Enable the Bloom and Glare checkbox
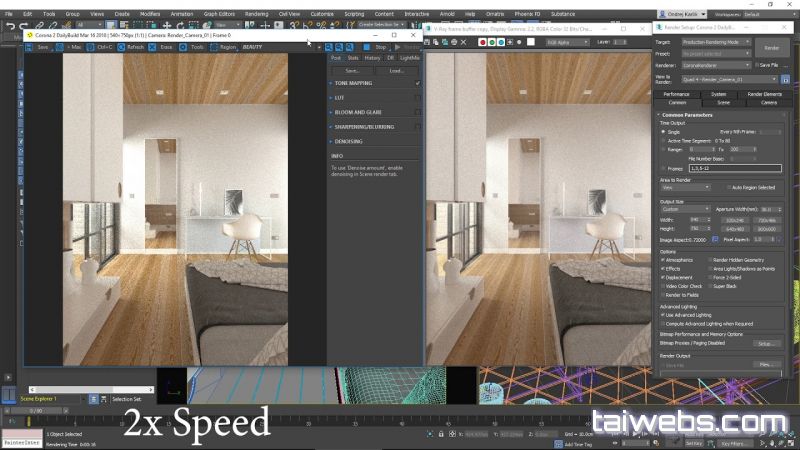 coord(417,112)
